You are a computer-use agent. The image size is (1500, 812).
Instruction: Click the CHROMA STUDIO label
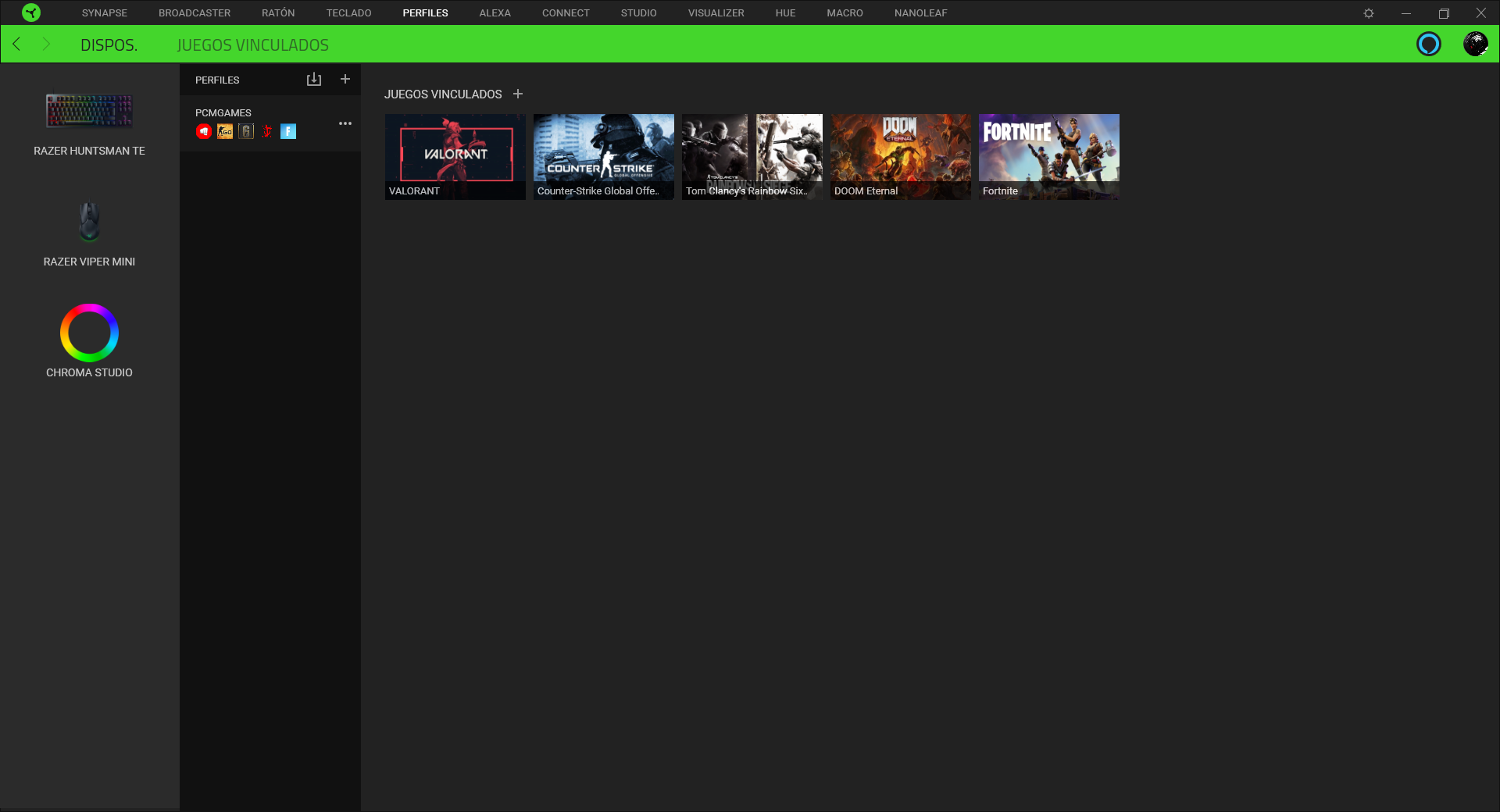coord(89,372)
